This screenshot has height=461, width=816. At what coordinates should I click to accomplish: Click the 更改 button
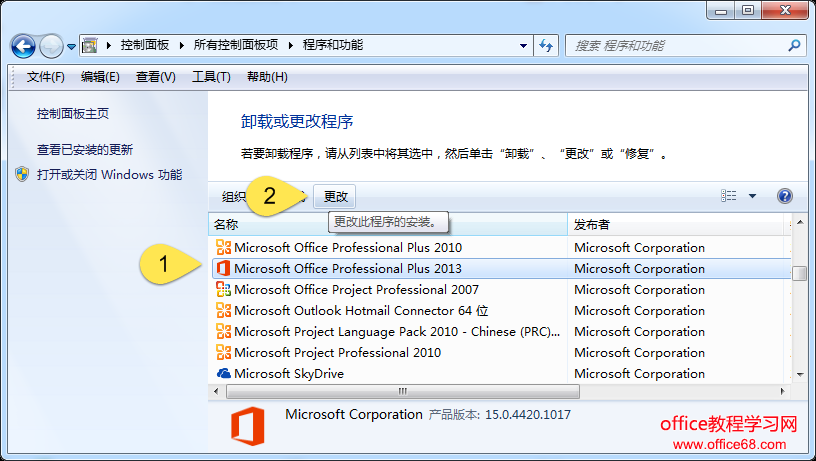(x=335, y=197)
